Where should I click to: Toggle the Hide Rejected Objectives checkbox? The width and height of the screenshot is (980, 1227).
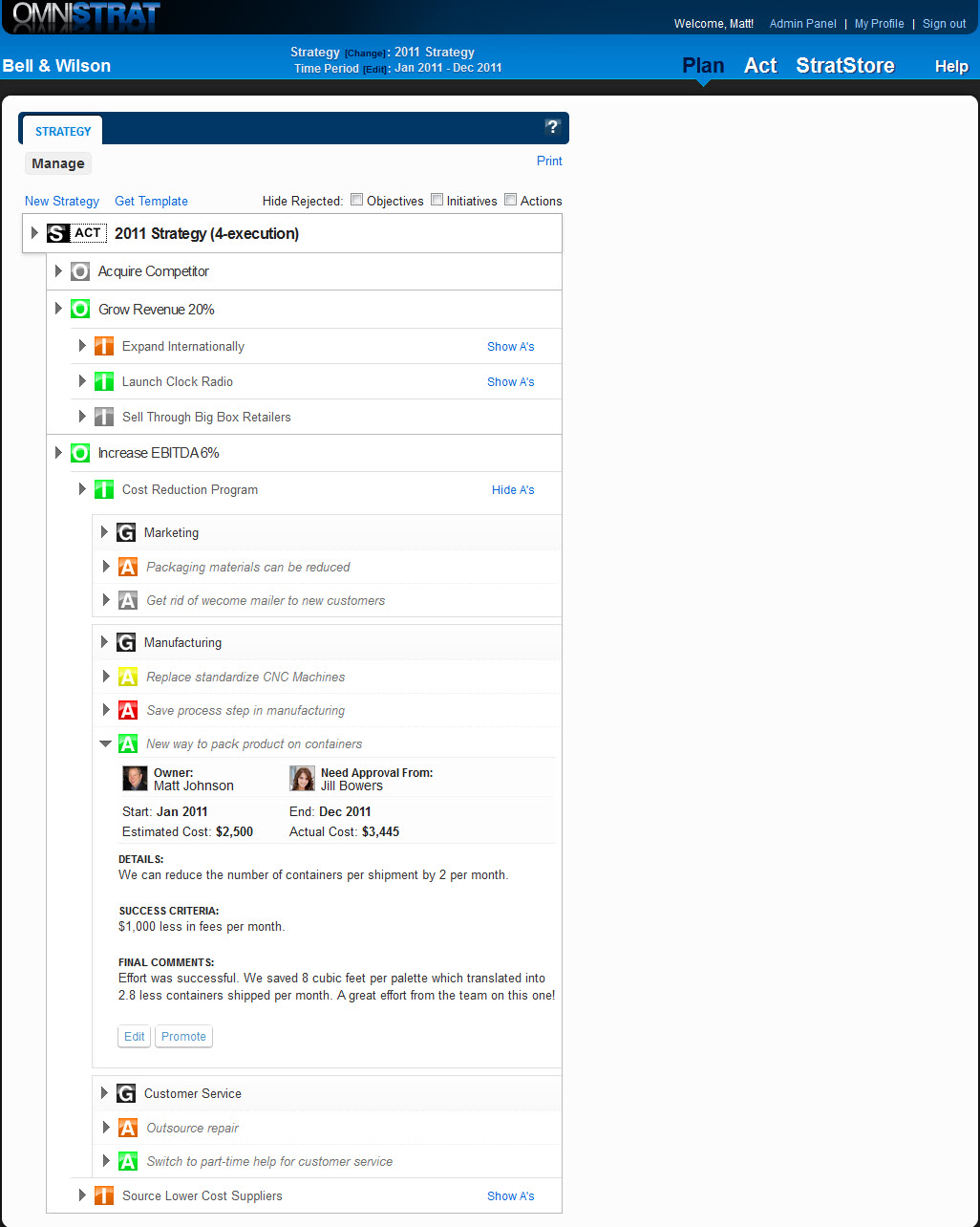pyautogui.click(x=357, y=200)
